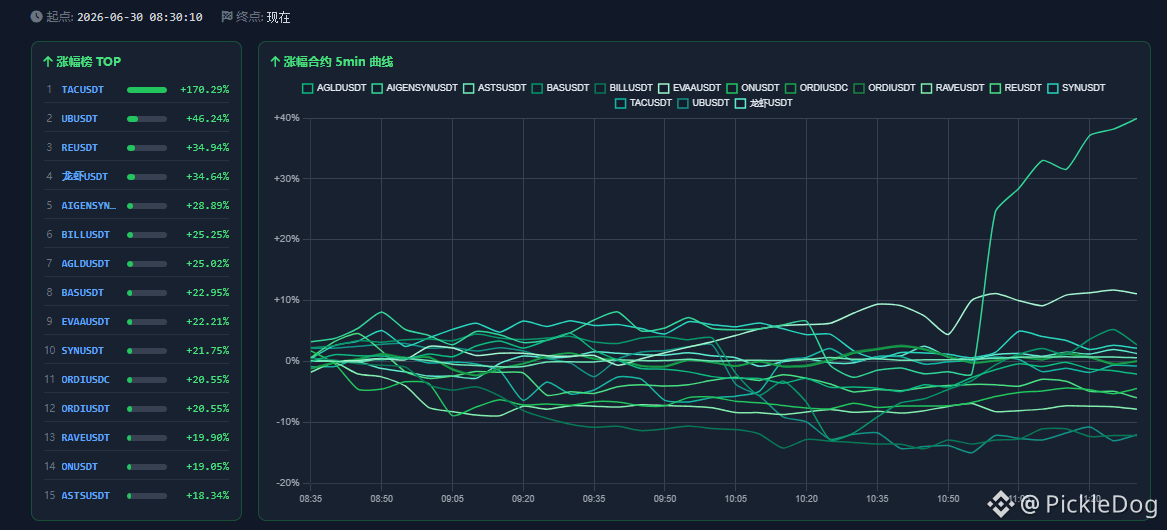
Task: Click the REUSDT gain progress bar
Action: [x=147, y=148]
